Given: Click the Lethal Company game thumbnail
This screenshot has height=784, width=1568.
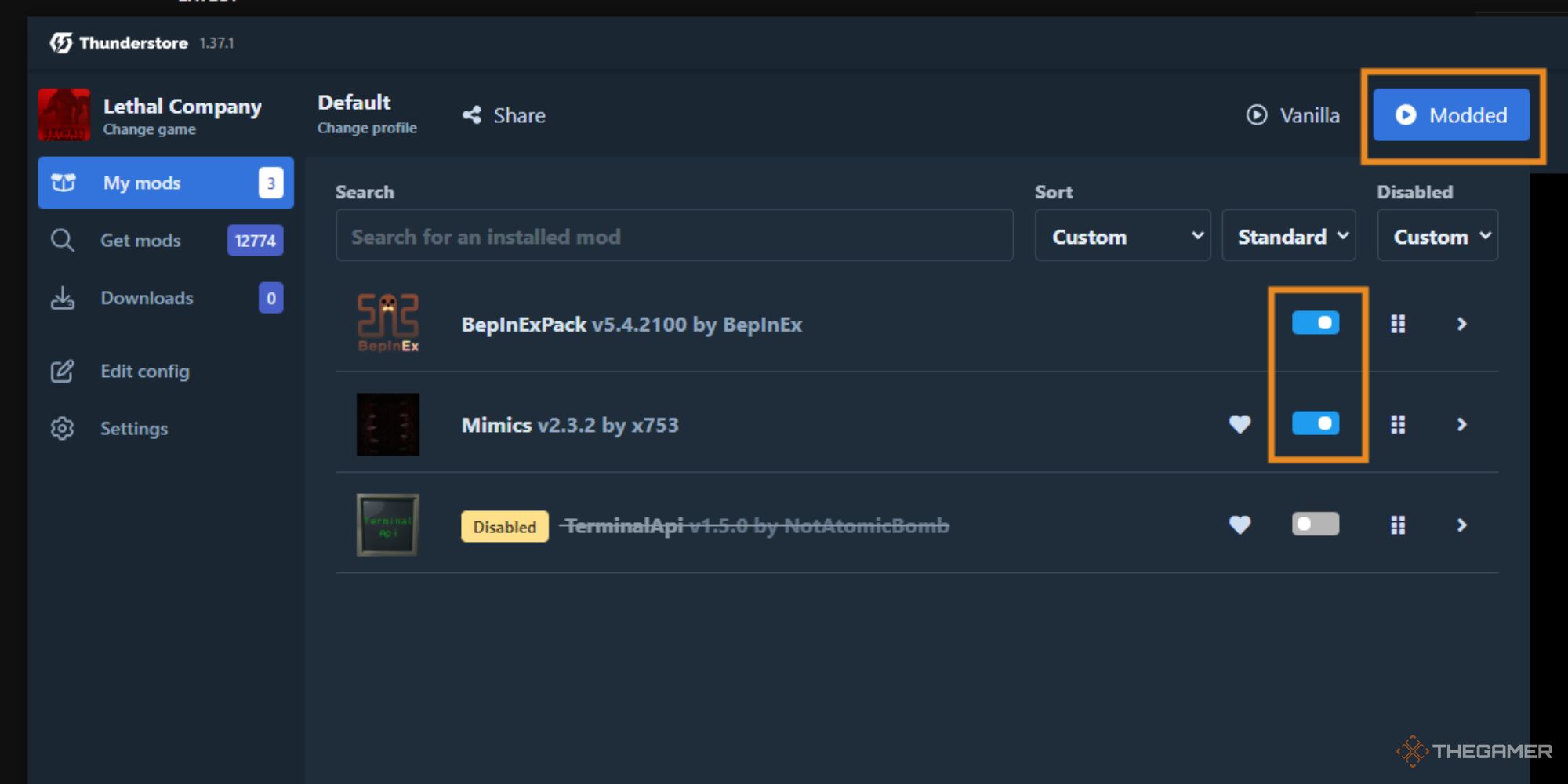Looking at the screenshot, I should (64, 114).
